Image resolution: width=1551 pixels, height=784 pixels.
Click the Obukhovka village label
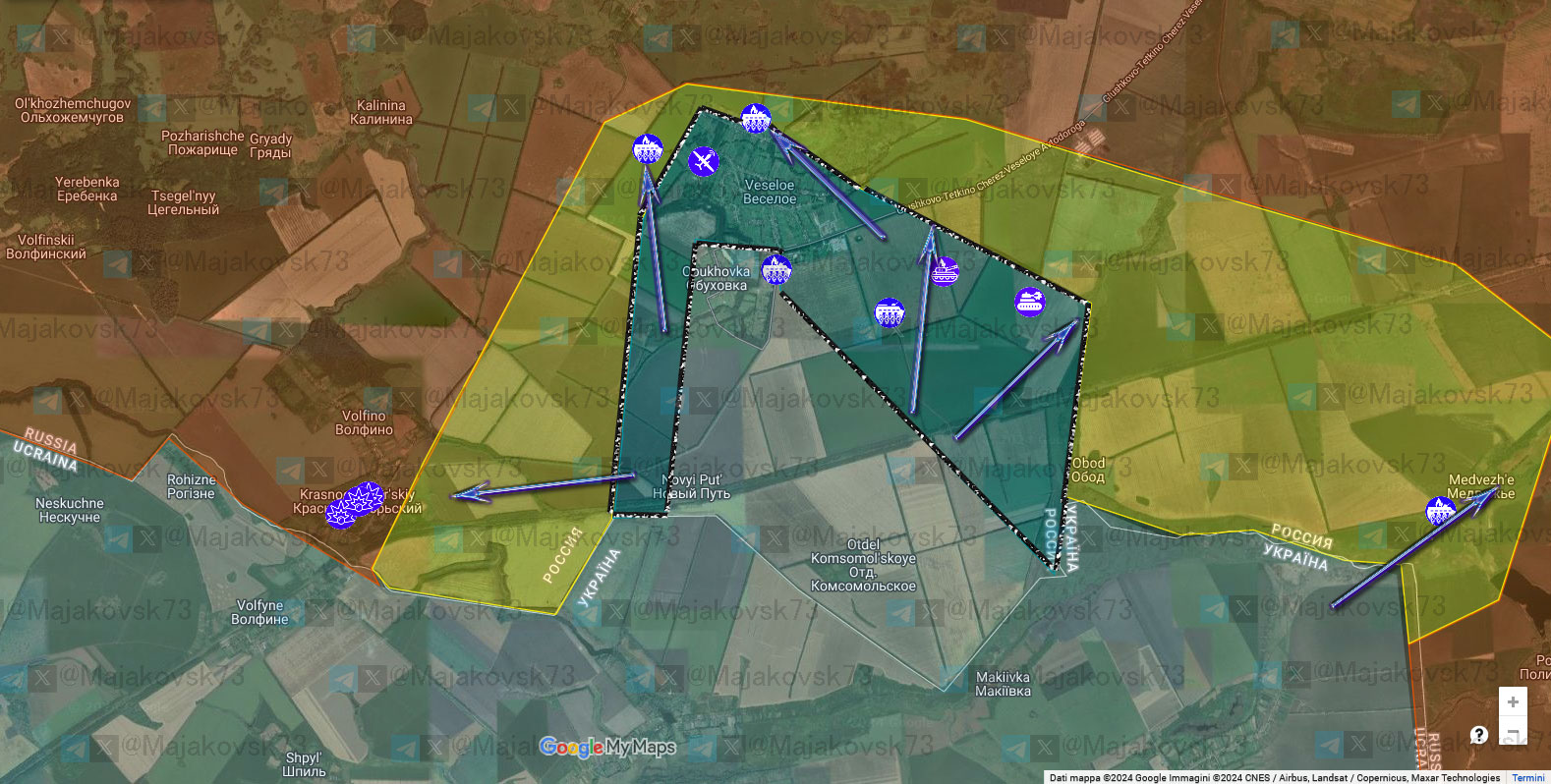717,278
